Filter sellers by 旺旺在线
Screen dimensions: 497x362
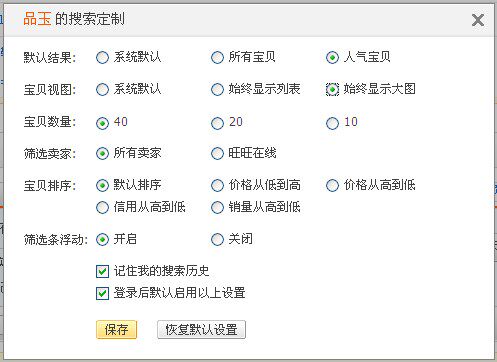(x=217, y=154)
